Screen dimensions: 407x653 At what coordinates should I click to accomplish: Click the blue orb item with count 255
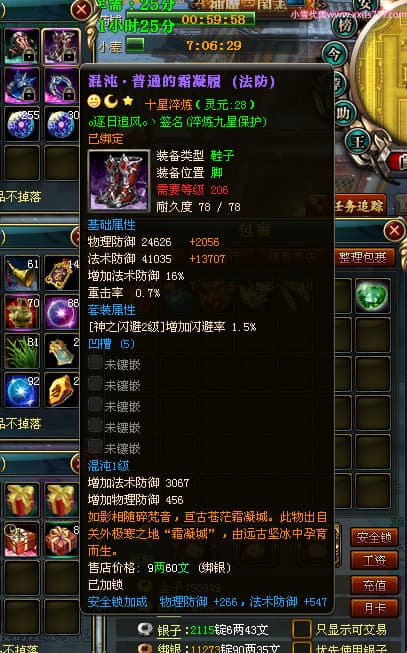pyautogui.click(x=22, y=124)
